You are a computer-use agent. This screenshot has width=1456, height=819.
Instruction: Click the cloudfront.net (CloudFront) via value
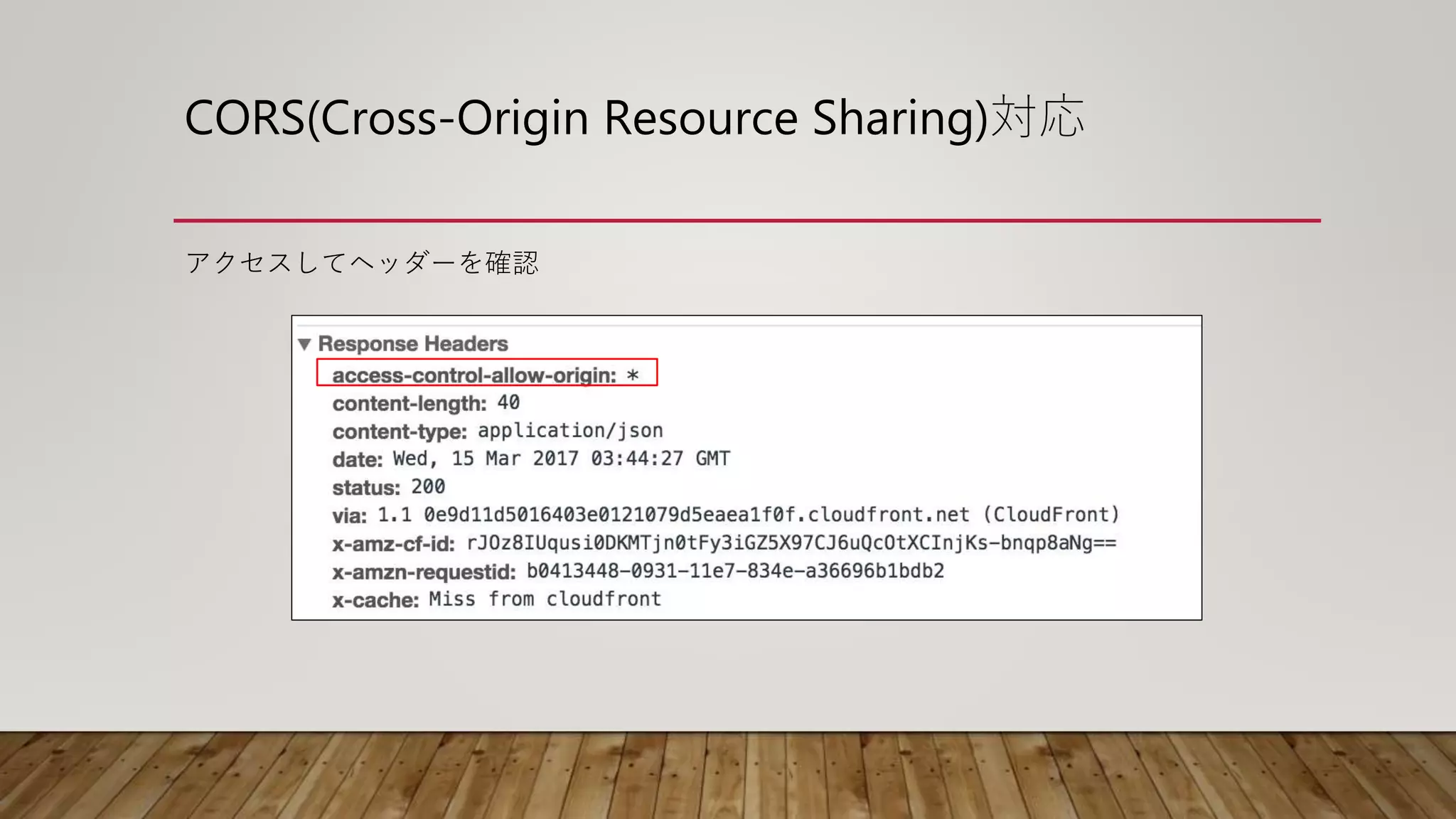pos(749,515)
